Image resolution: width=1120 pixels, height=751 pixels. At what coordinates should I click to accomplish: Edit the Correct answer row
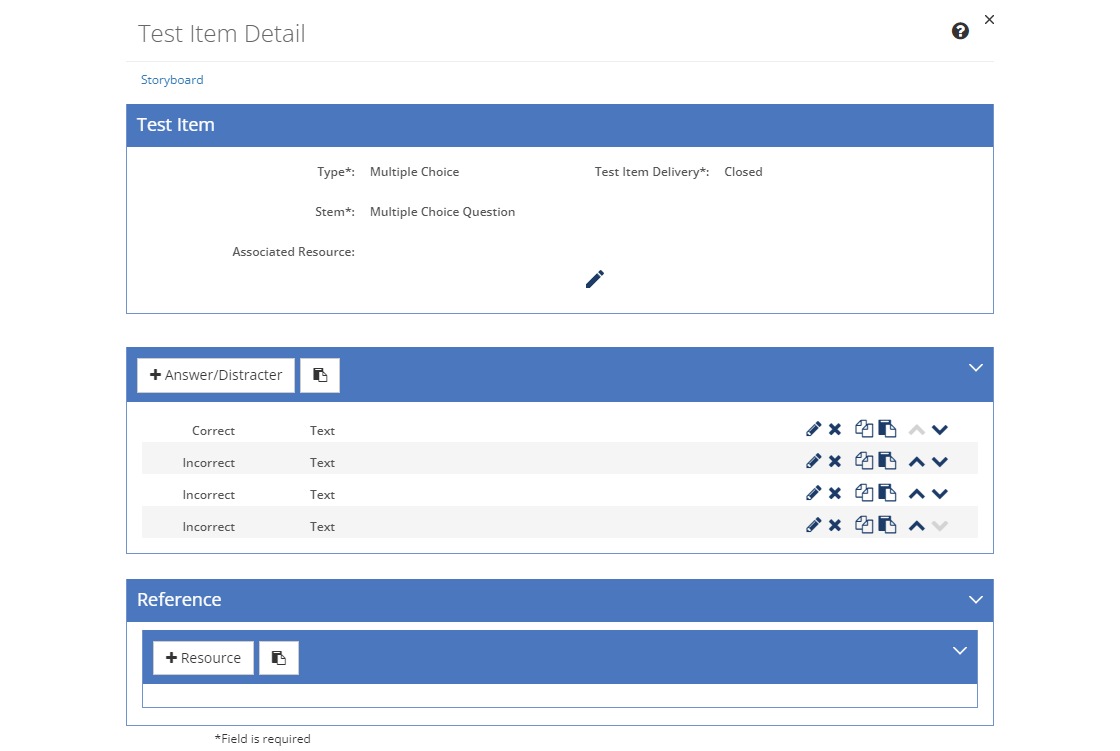pyautogui.click(x=813, y=429)
